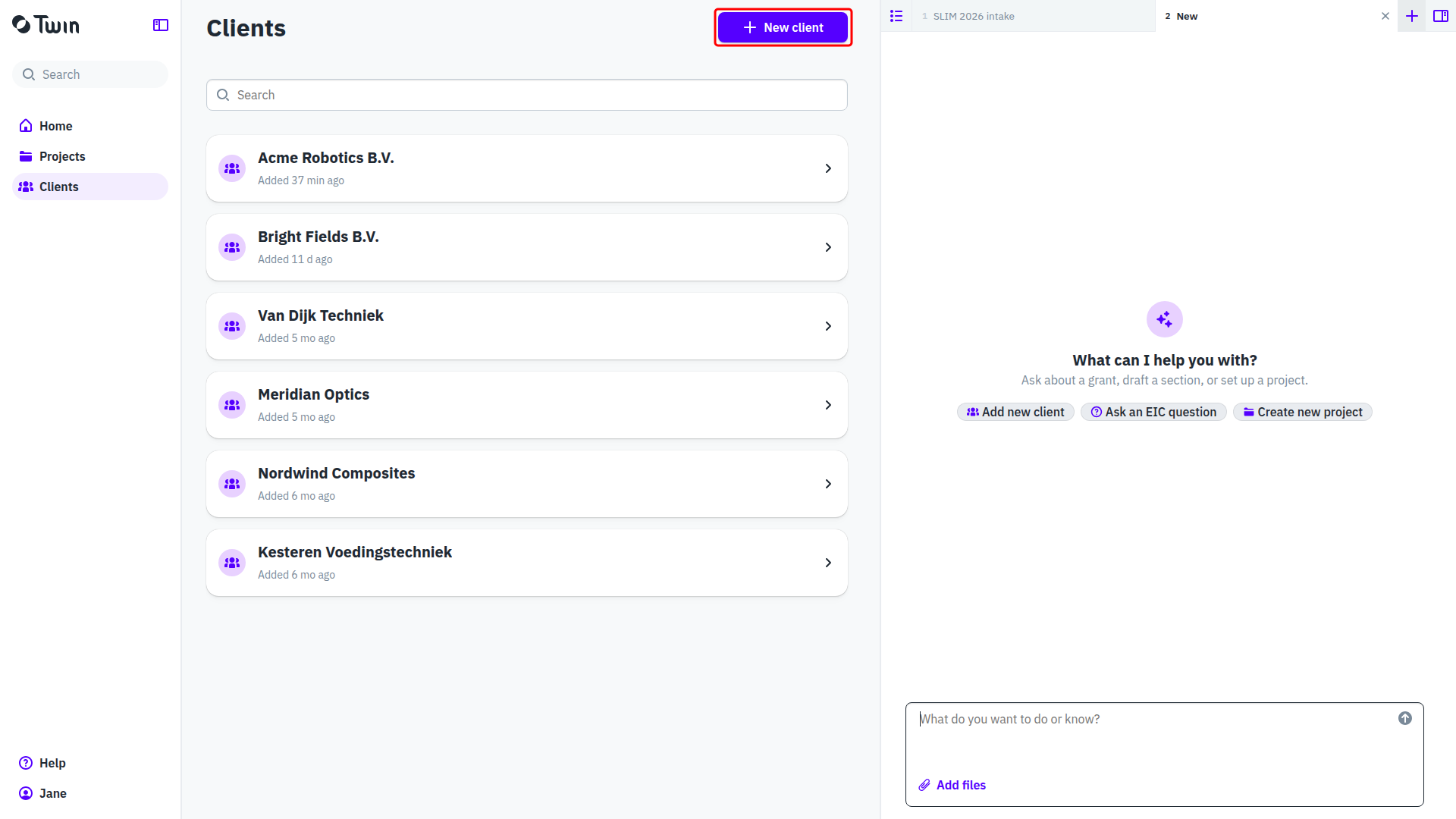Click Acme Robotics B.V. client icon
The image size is (1456, 819).
point(232,168)
